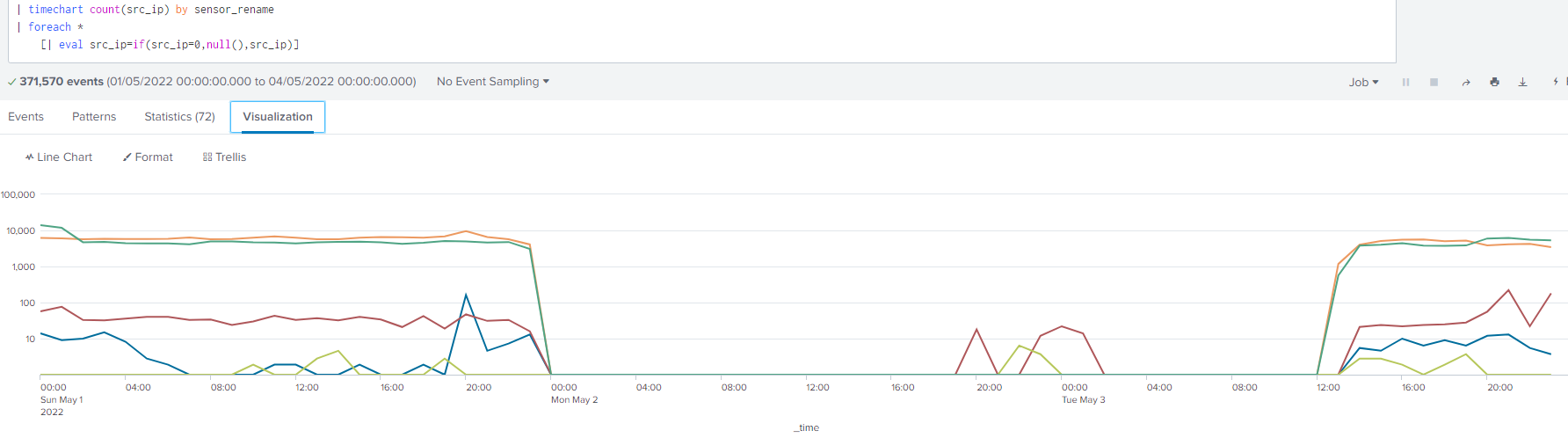Select the Visualization tab
Viewport: 1568px width, 438px height.
[x=278, y=116]
